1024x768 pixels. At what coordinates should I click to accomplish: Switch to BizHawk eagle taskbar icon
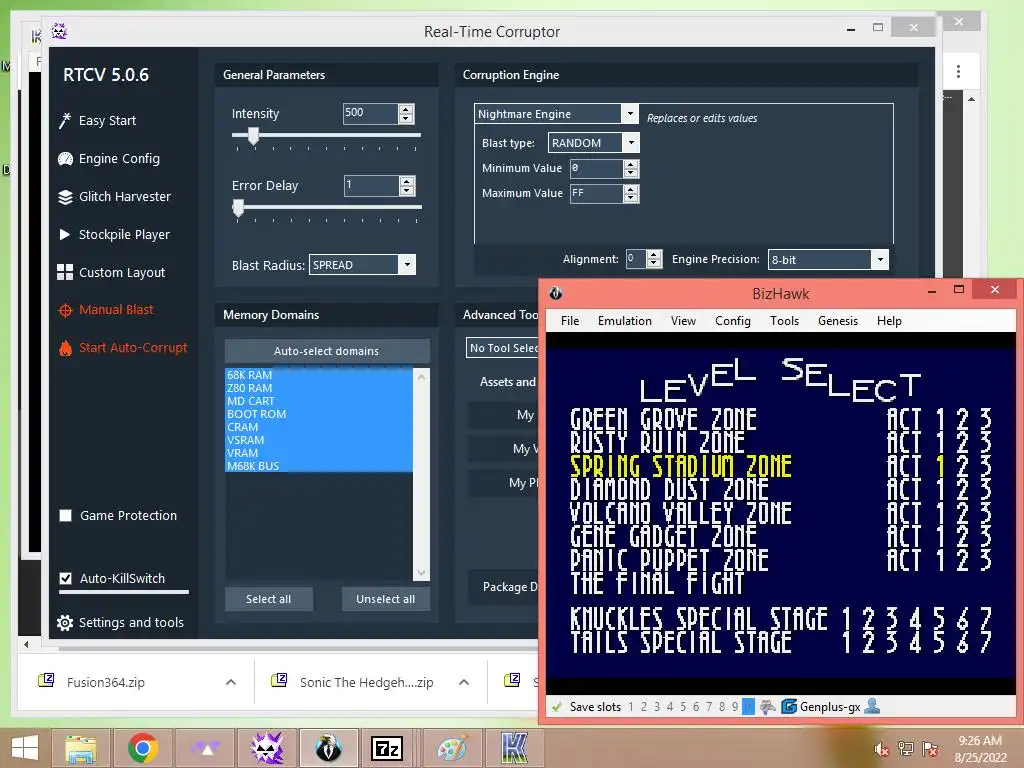tap(328, 748)
